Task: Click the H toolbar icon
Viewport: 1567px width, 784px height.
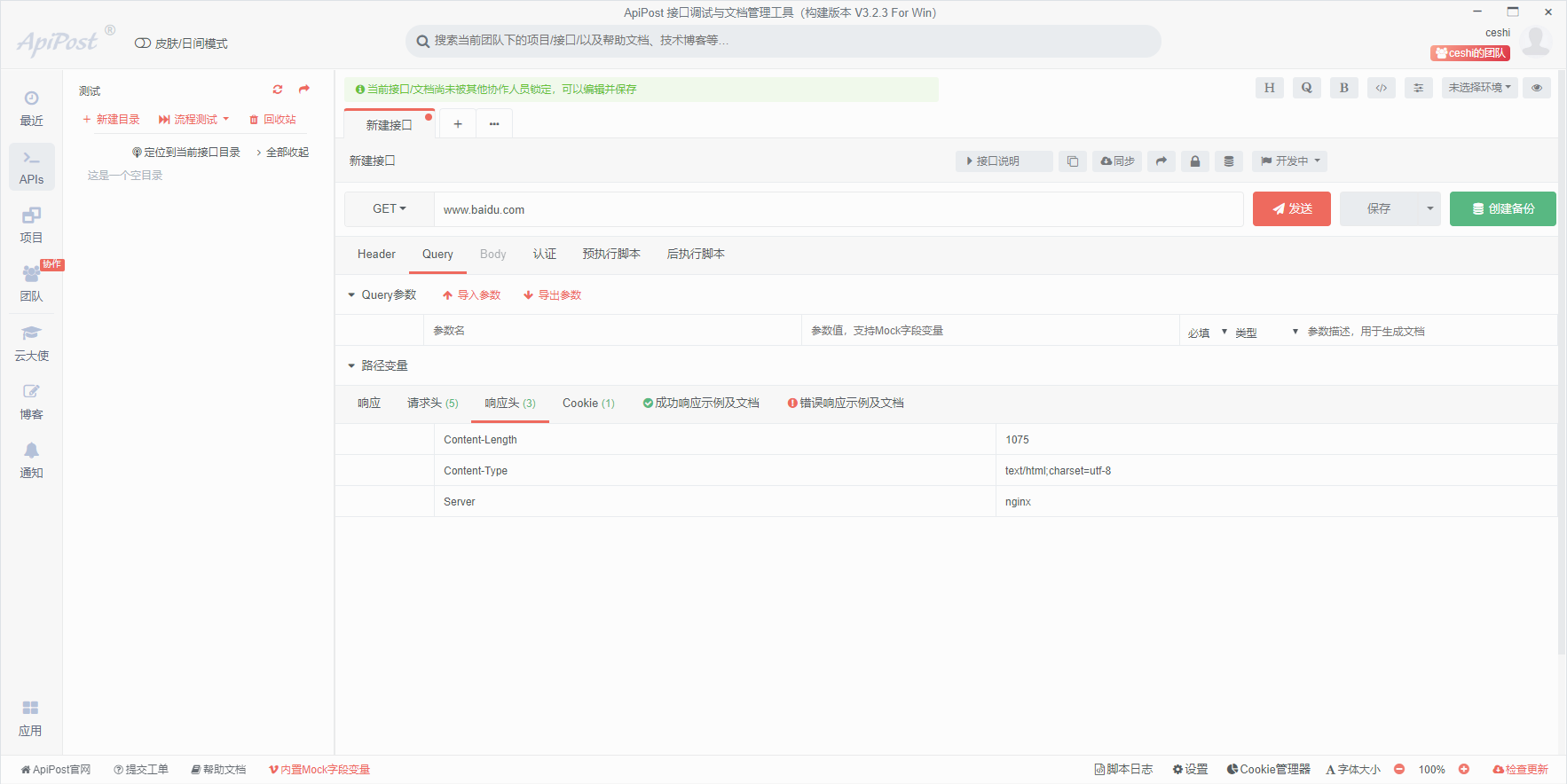Action: [1270, 88]
